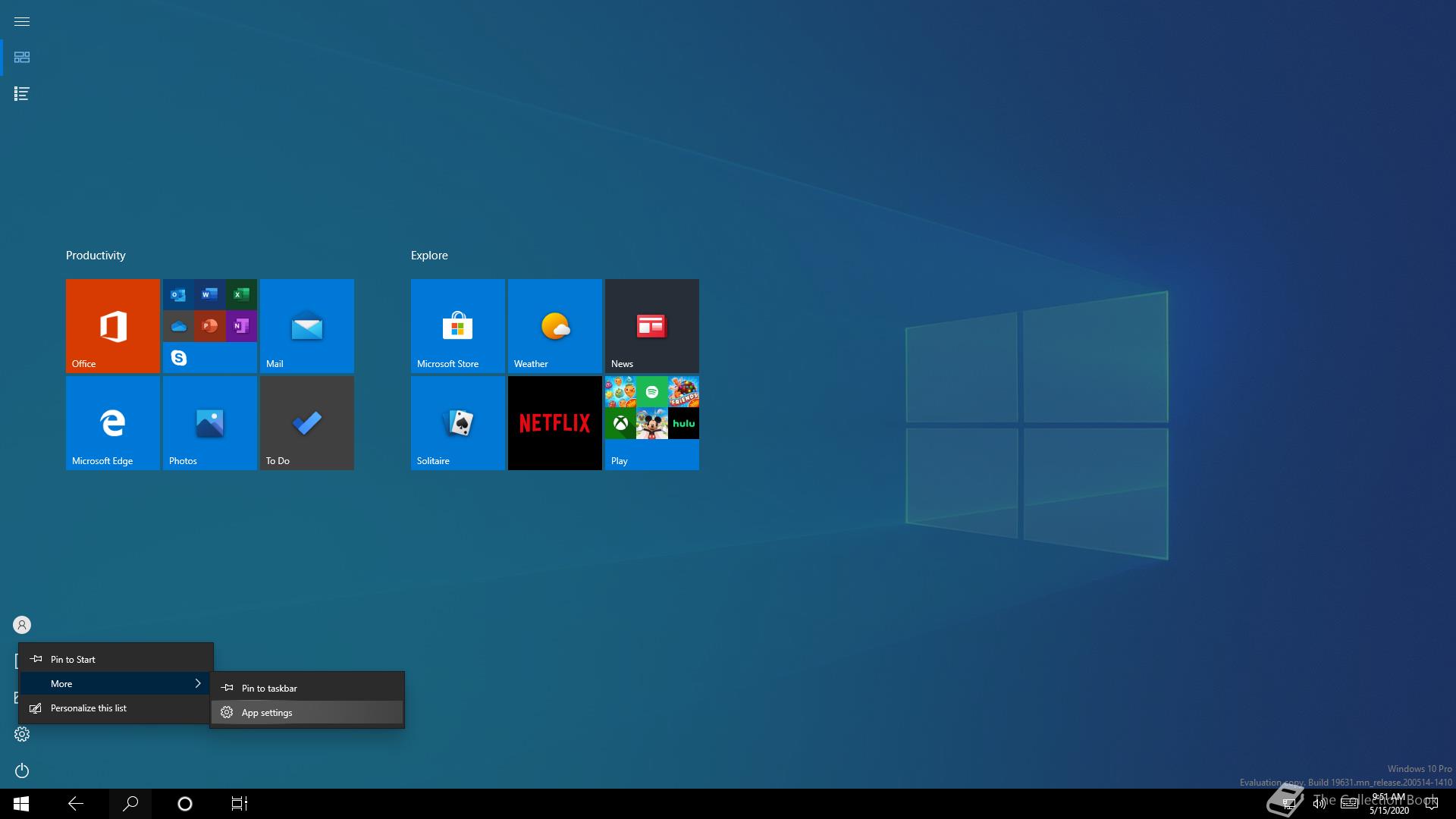Open the Mail tile
The width and height of the screenshot is (1456, 819).
click(306, 326)
